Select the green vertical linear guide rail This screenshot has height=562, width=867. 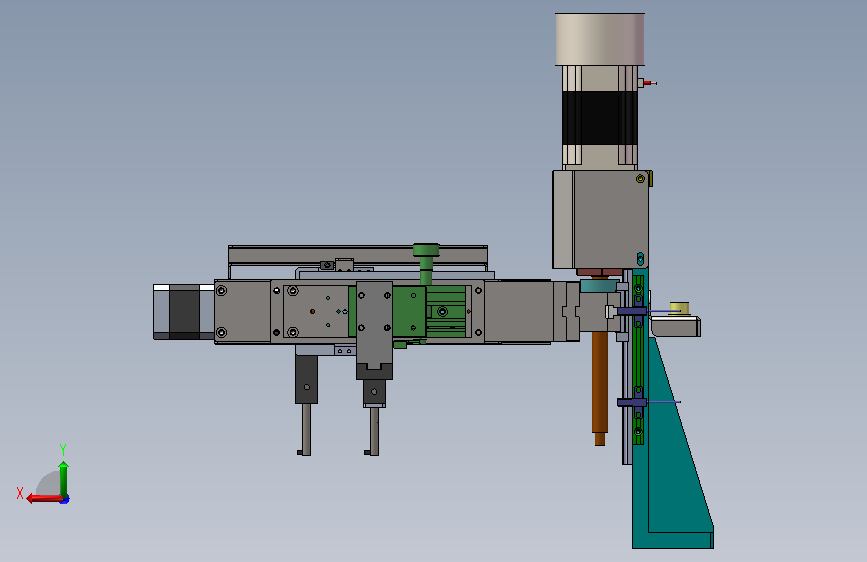pos(638,360)
